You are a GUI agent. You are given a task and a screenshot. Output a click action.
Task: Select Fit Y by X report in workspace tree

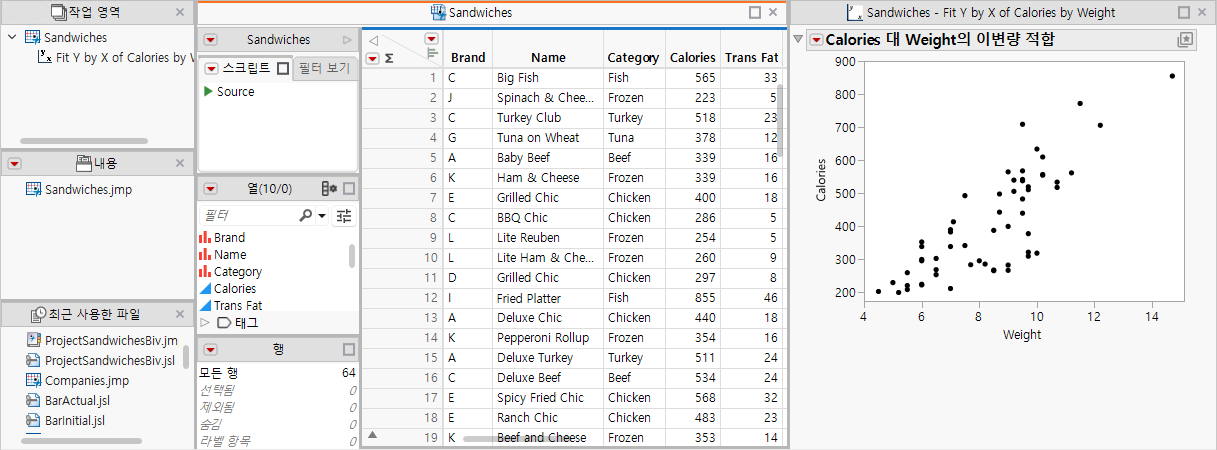[x=114, y=57]
